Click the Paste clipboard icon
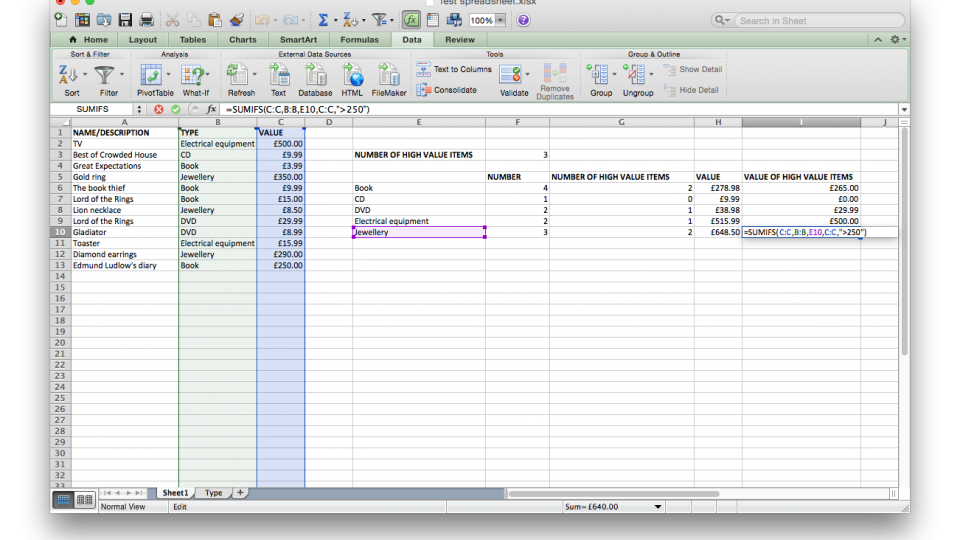The height and width of the screenshot is (540, 960). (214, 20)
